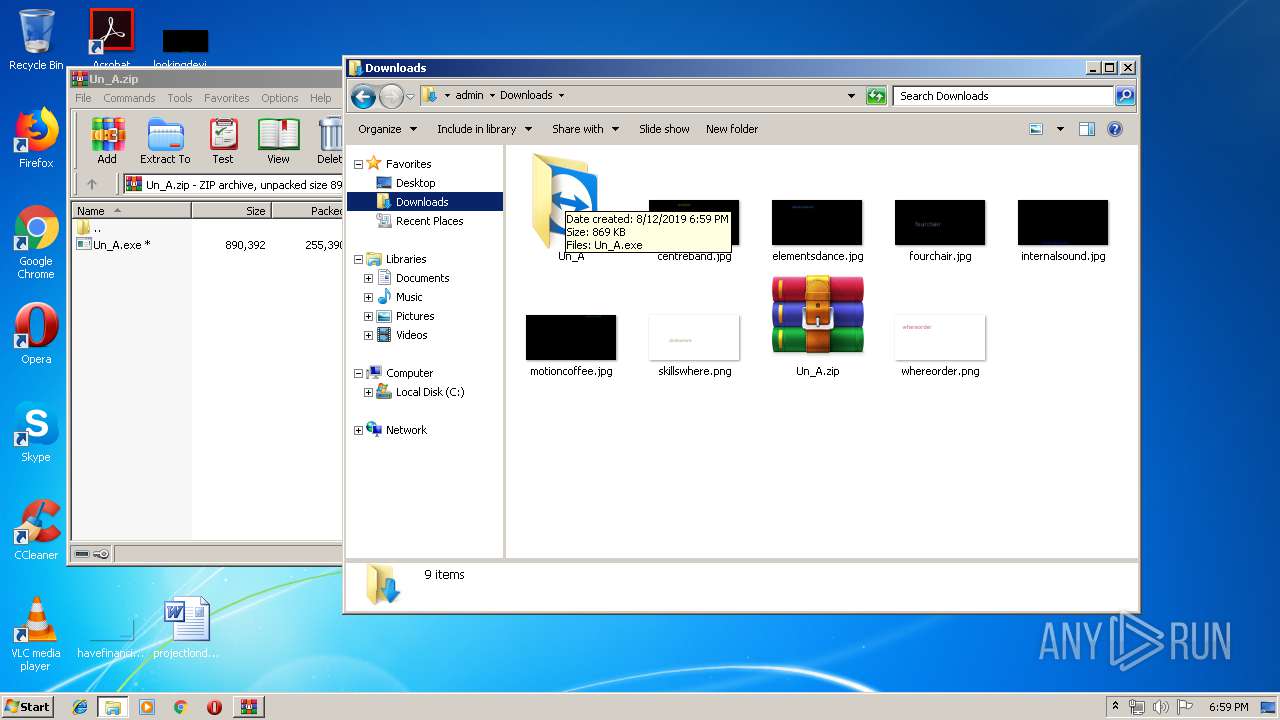
Task: Toggle the preview pane icon
Action: pos(1087,129)
